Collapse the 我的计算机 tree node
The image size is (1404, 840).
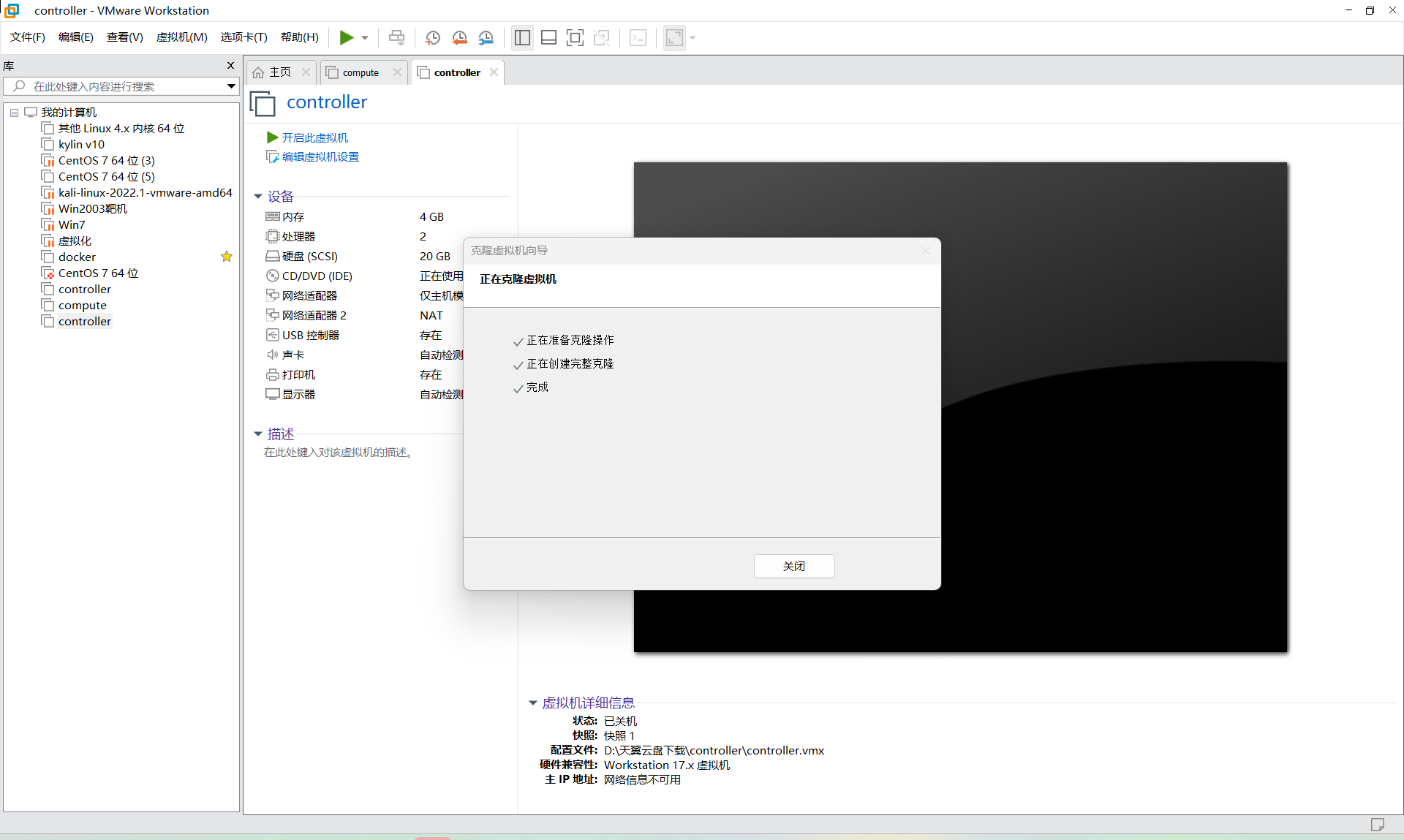(14, 113)
